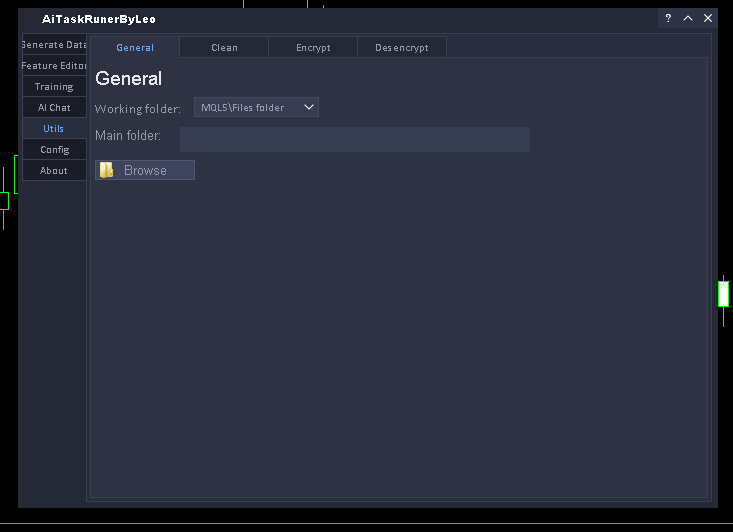Viewport: 733px width, 532px height.
Task: Select Utils in the sidebar
Action: click(x=54, y=129)
